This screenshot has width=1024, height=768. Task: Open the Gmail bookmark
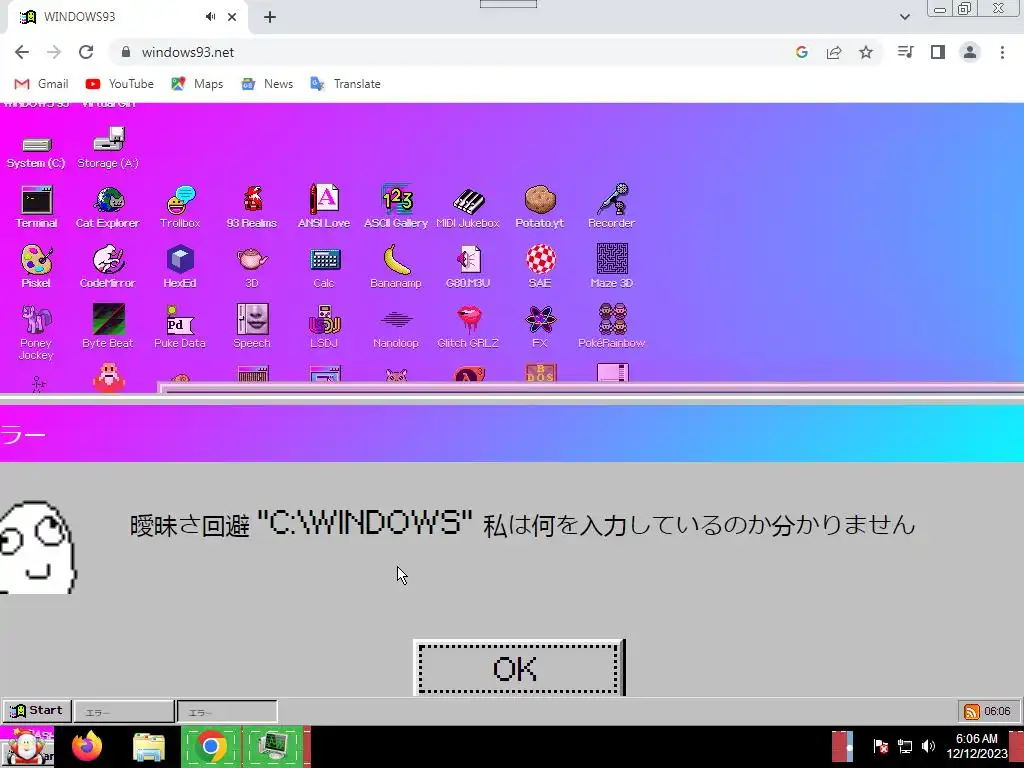pos(41,84)
